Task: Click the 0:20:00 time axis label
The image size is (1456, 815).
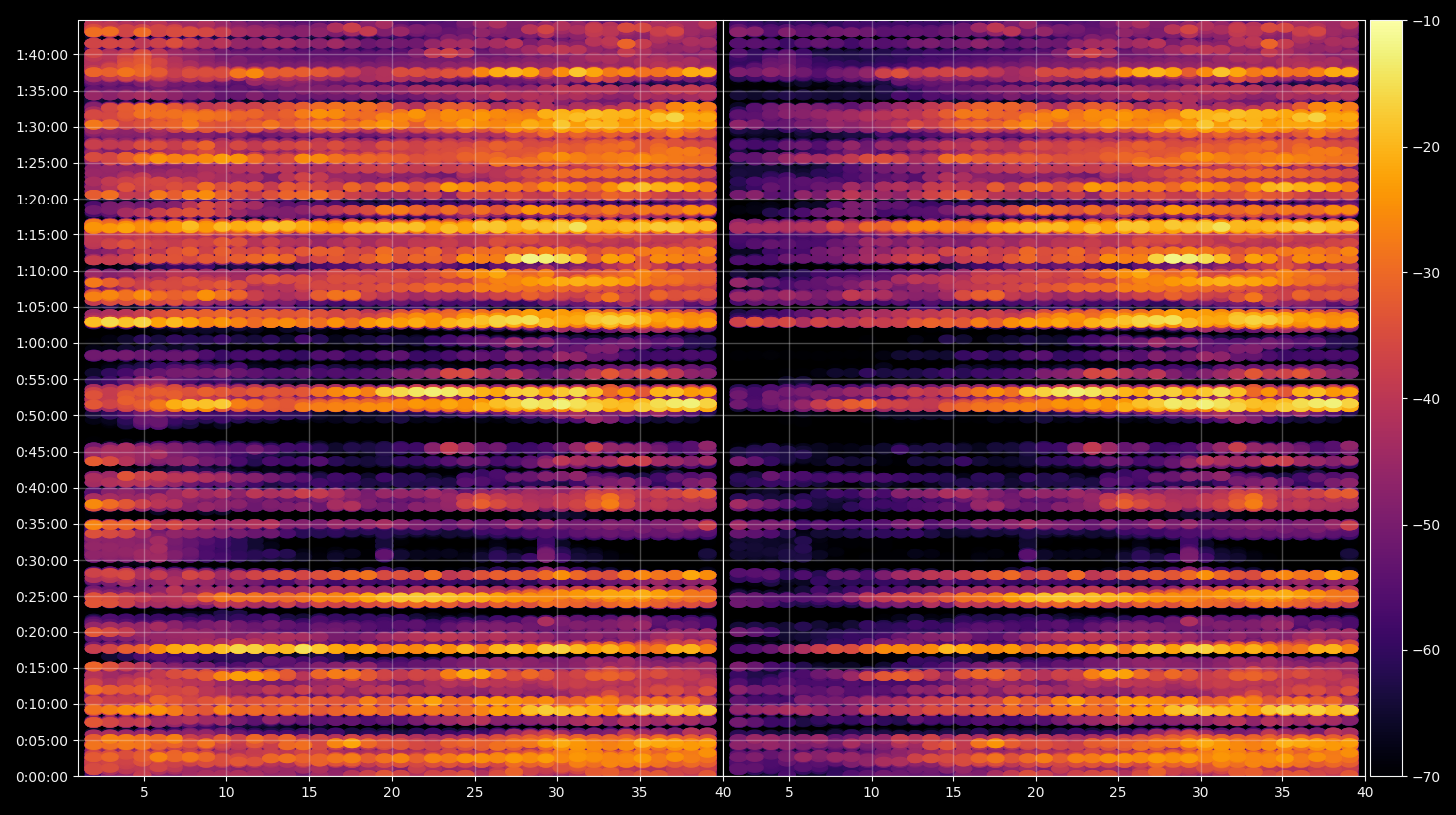Action: pos(42,632)
